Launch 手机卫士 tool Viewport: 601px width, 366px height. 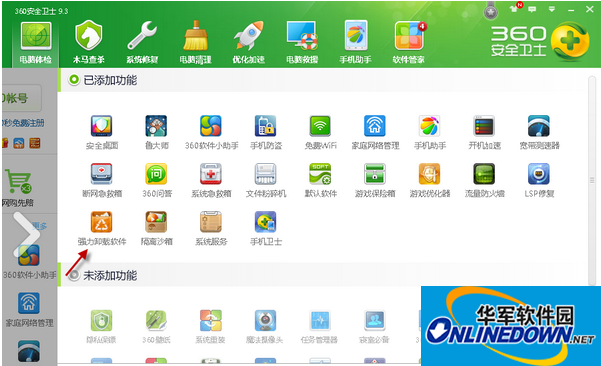(x=266, y=228)
